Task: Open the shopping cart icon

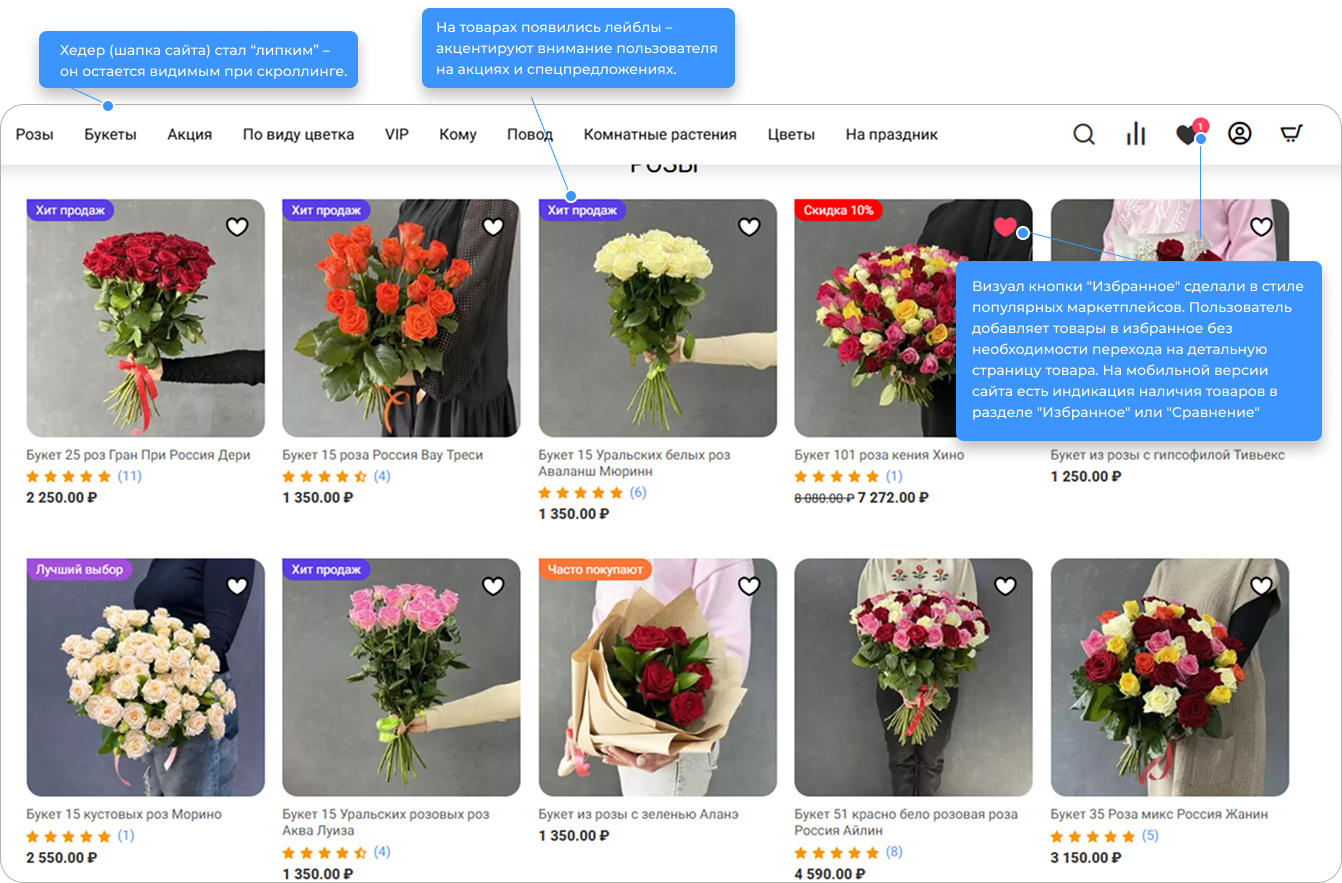Action: [1292, 134]
